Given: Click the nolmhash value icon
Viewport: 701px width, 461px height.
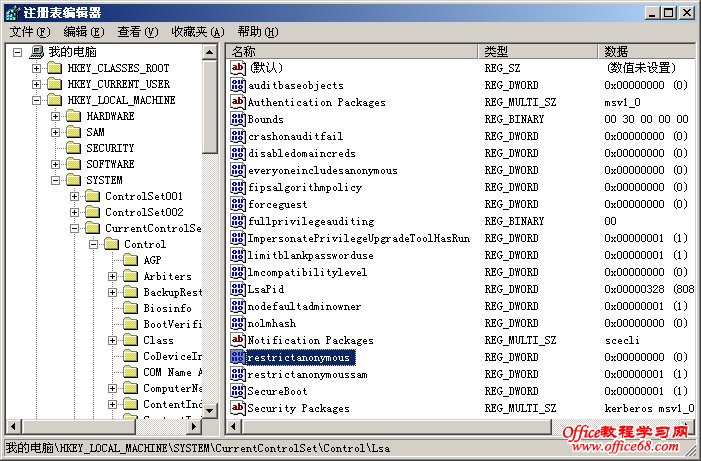Looking at the screenshot, I should (x=237, y=323).
